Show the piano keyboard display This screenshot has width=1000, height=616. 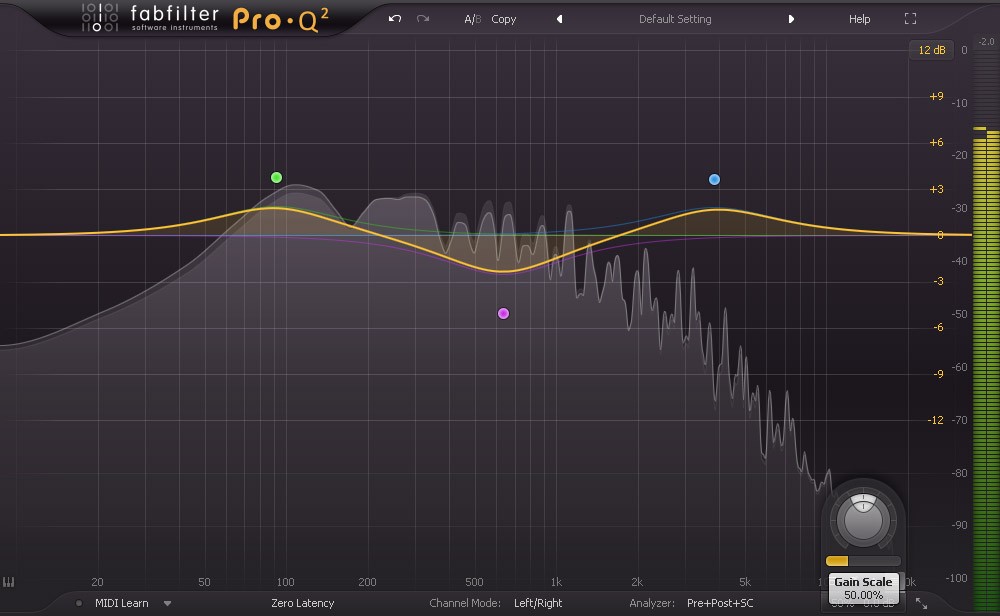point(8,582)
